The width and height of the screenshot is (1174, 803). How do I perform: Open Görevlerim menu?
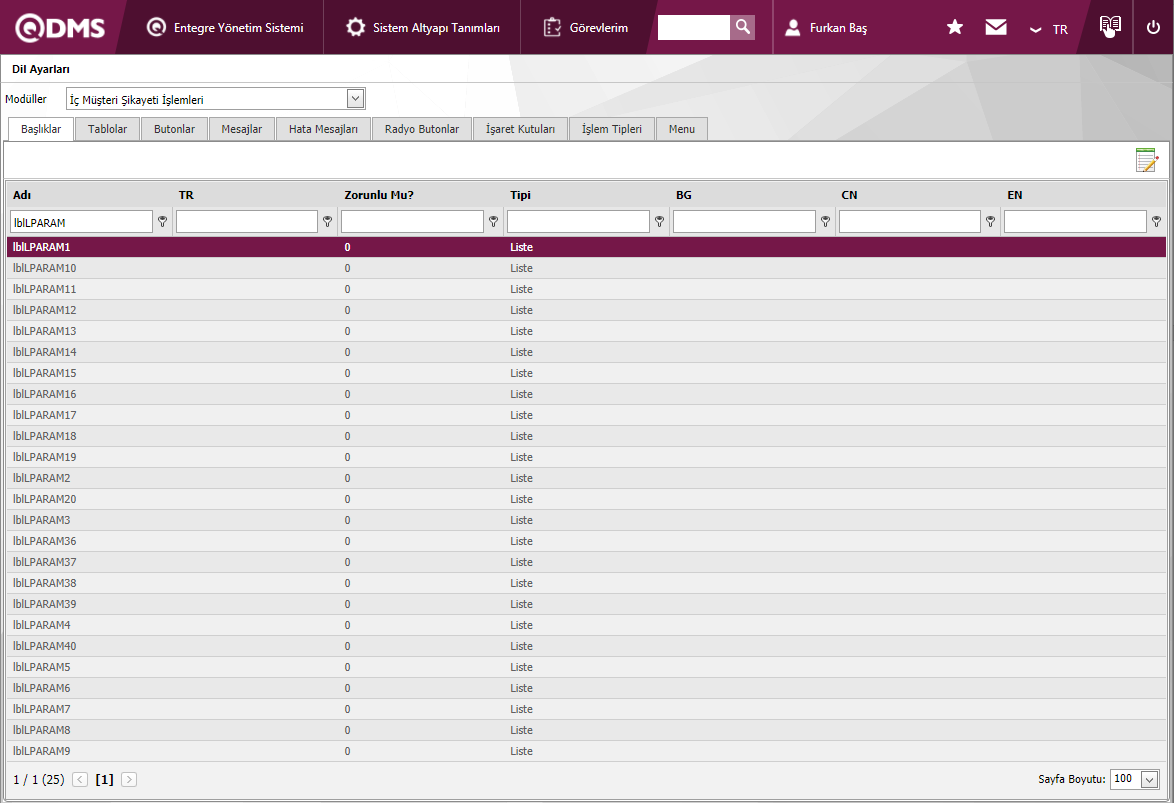(x=587, y=28)
